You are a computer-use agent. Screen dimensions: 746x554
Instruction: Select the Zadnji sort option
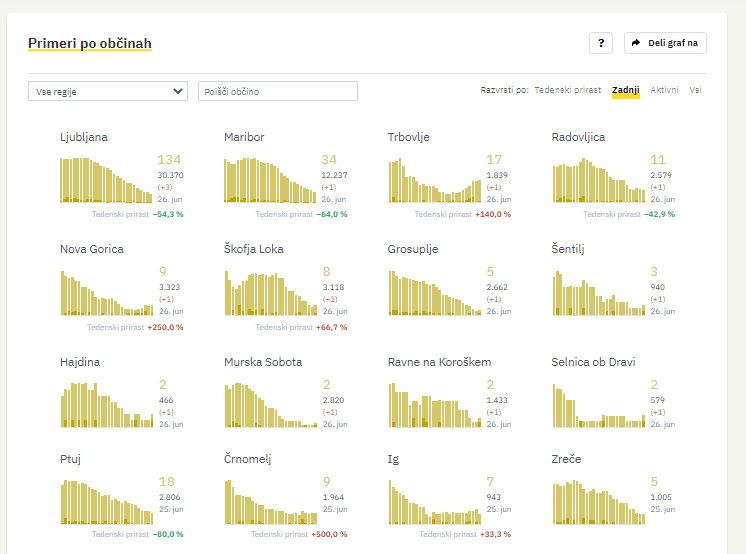tap(625, 90)
